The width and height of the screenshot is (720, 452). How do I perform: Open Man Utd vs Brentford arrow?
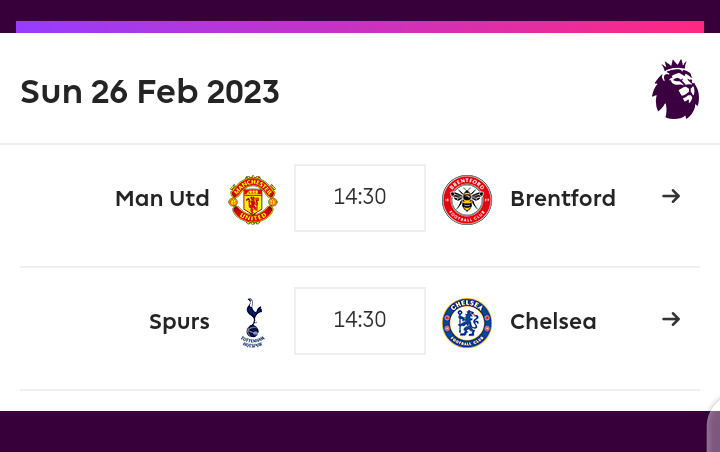point(671,197)
